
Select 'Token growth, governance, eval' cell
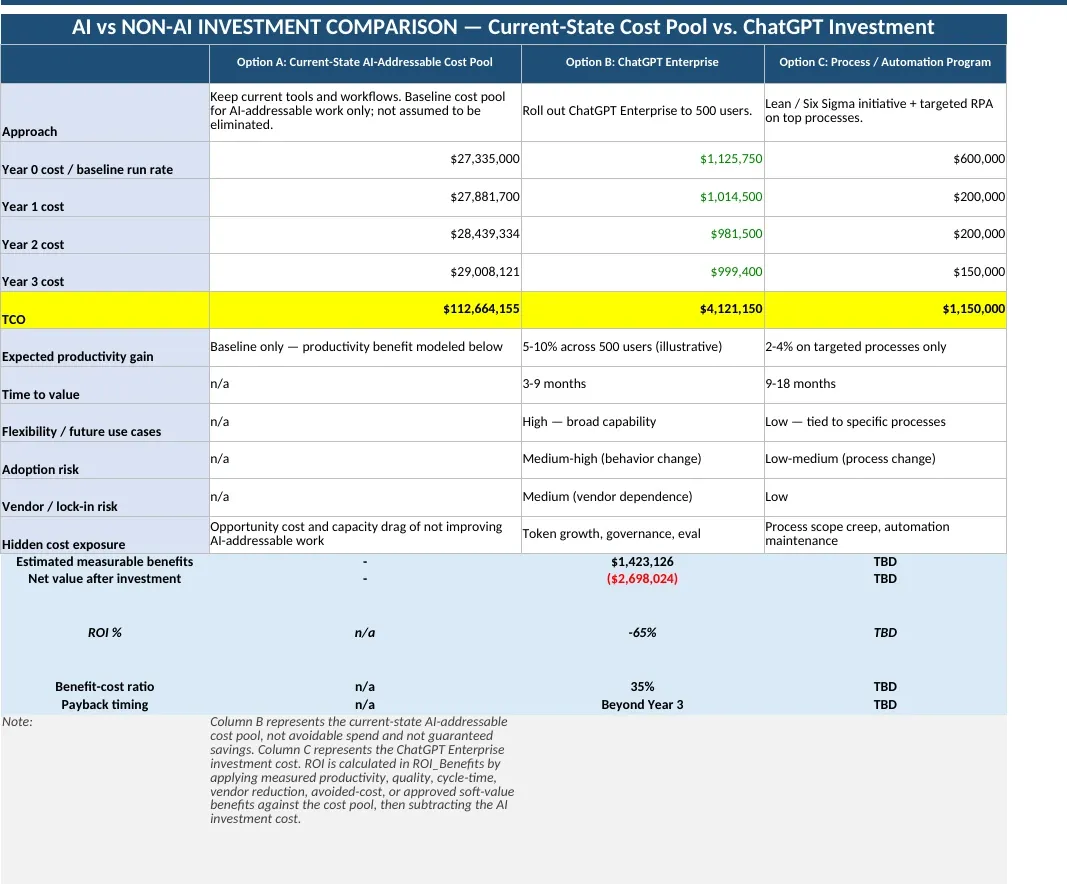[x=642, y=534]
